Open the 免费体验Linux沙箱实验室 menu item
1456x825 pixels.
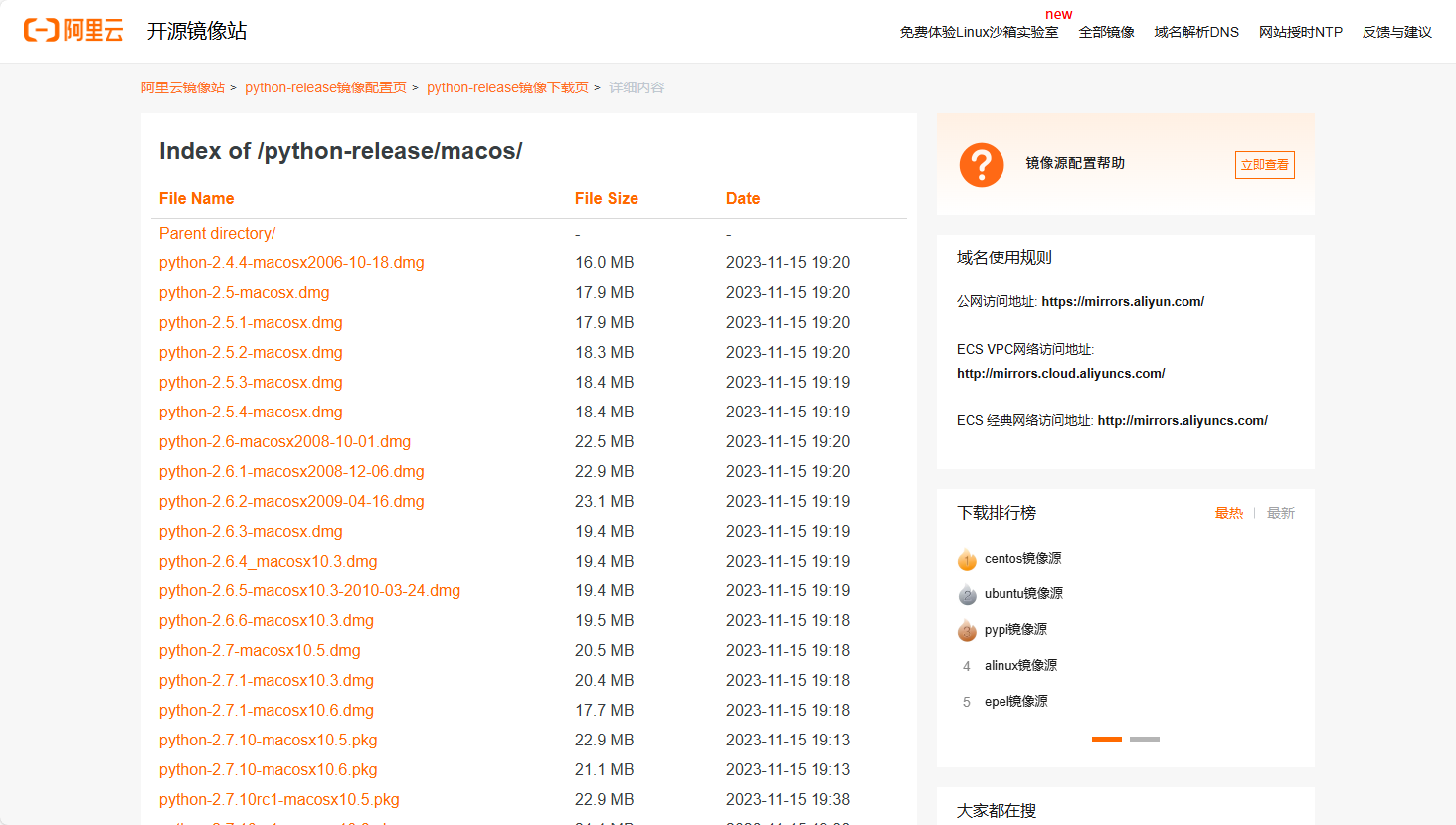979,32
